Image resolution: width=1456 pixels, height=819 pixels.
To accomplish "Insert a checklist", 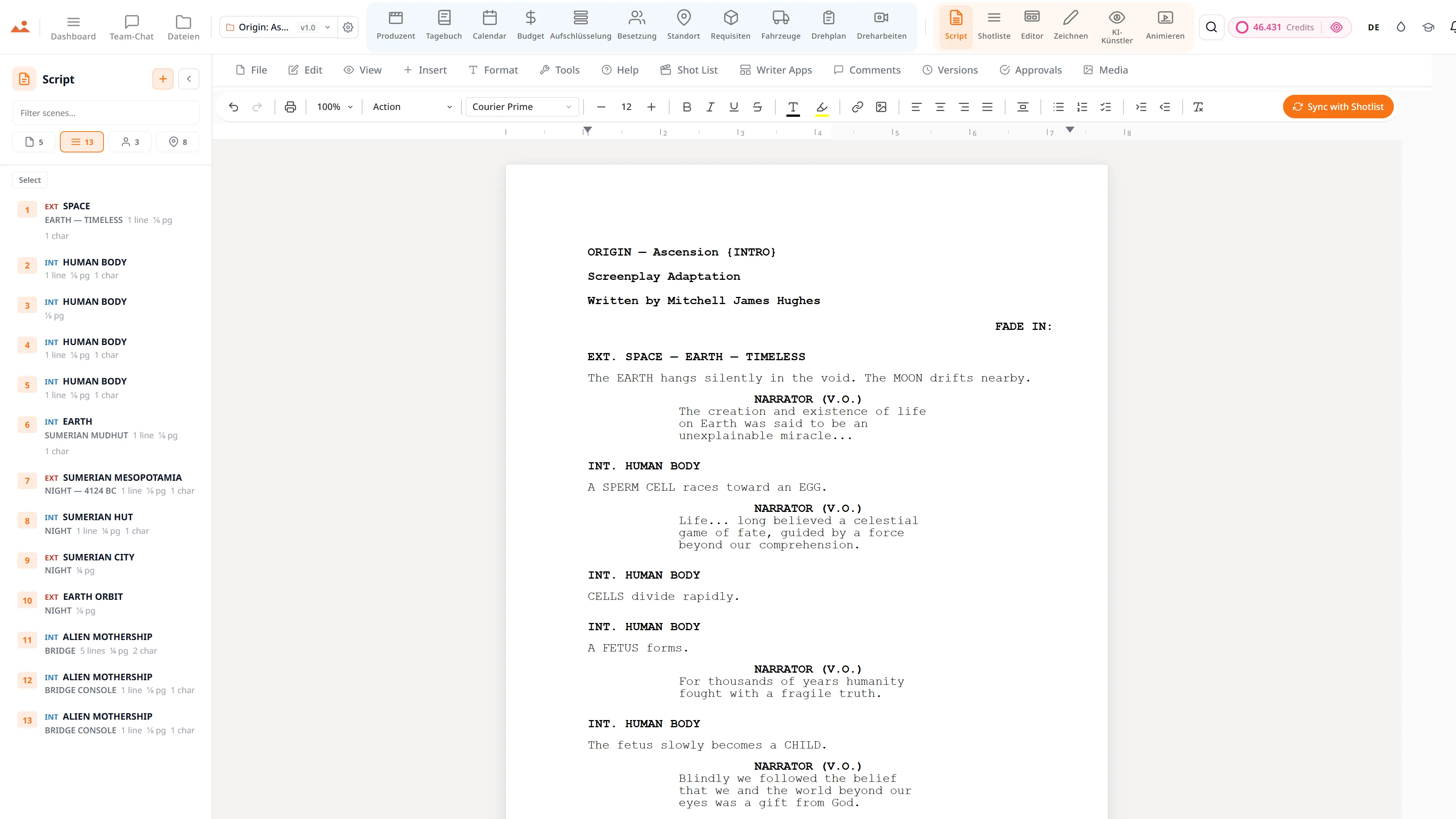I will coord(1106,107).
